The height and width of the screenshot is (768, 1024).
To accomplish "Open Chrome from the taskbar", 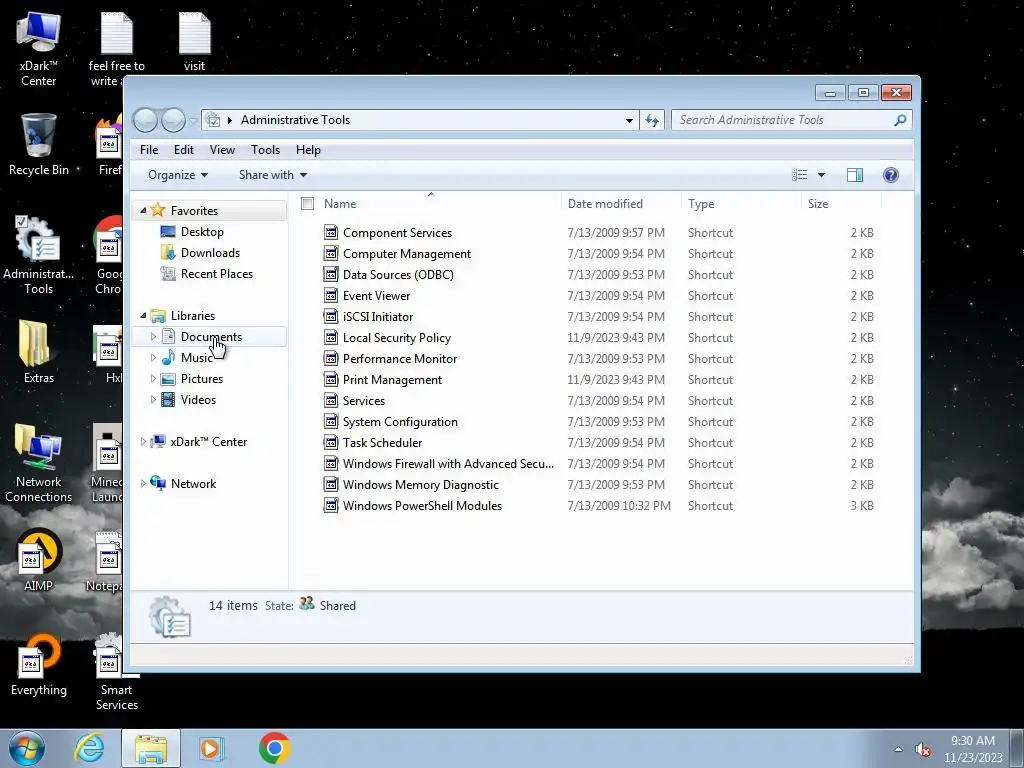I will point(274,748).
